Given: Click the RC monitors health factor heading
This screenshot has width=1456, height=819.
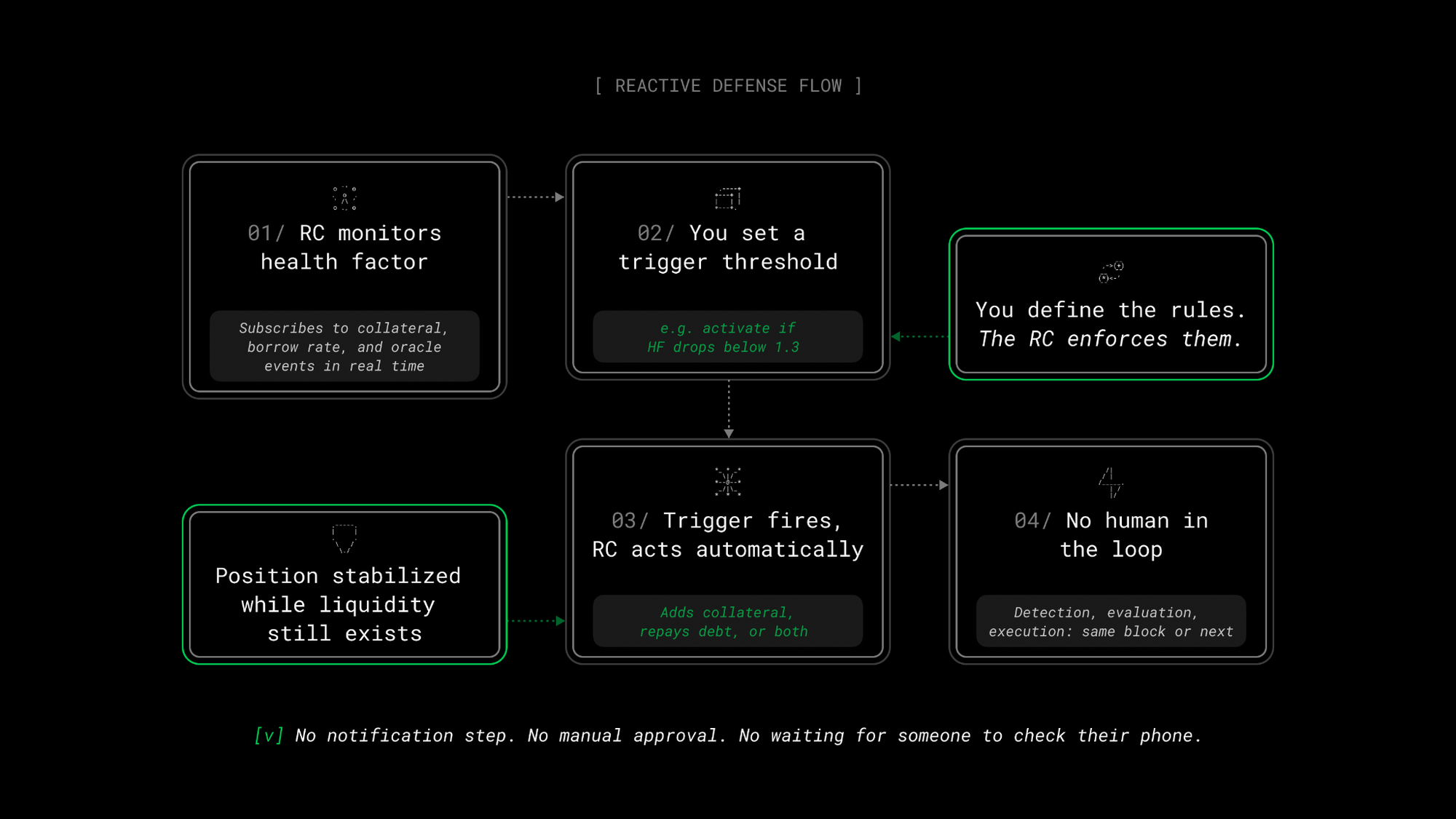Looking at the screenshot, I should click(344, 248).
